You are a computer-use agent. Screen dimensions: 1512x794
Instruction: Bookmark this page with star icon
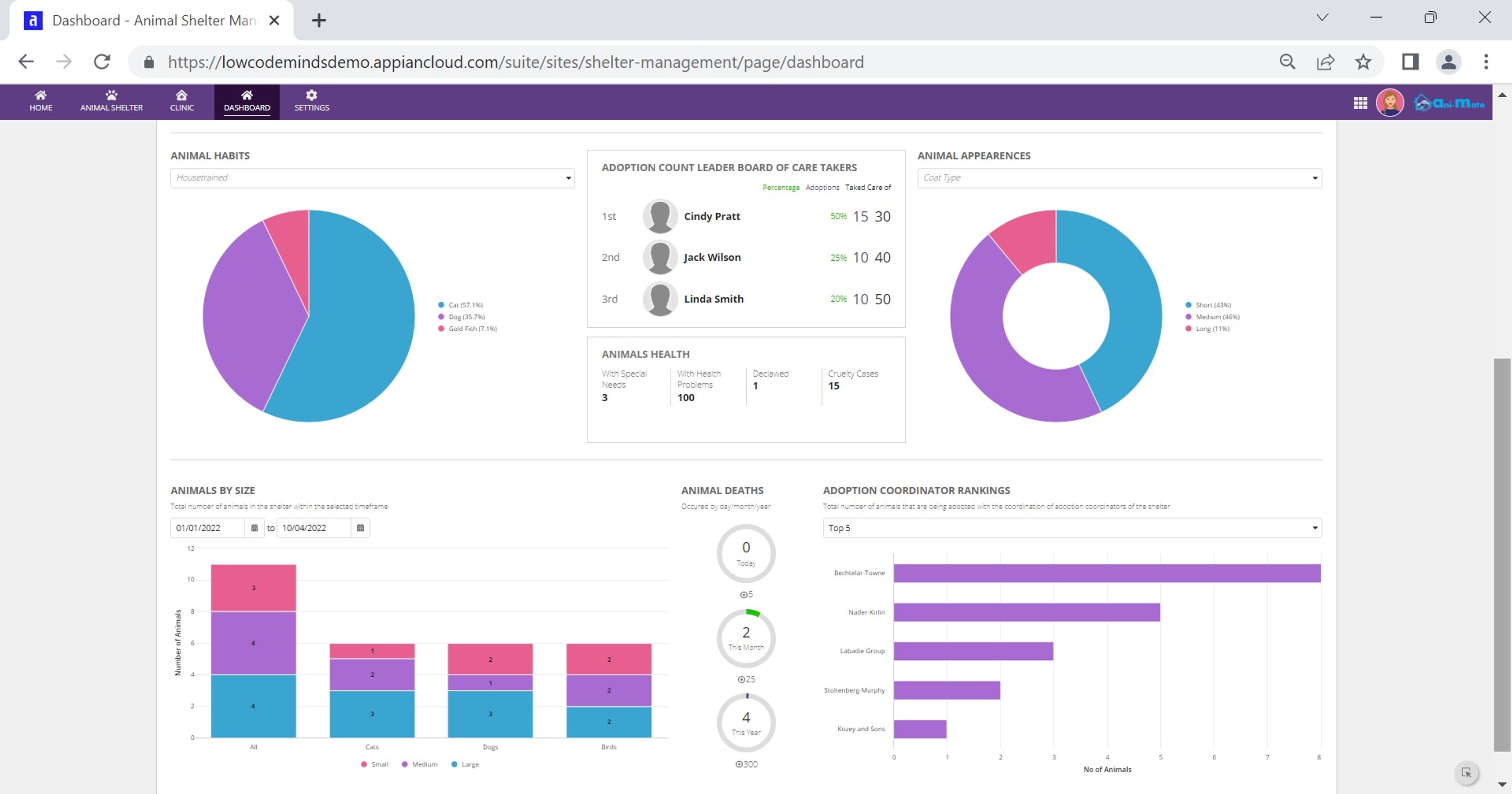(1363, 62)
